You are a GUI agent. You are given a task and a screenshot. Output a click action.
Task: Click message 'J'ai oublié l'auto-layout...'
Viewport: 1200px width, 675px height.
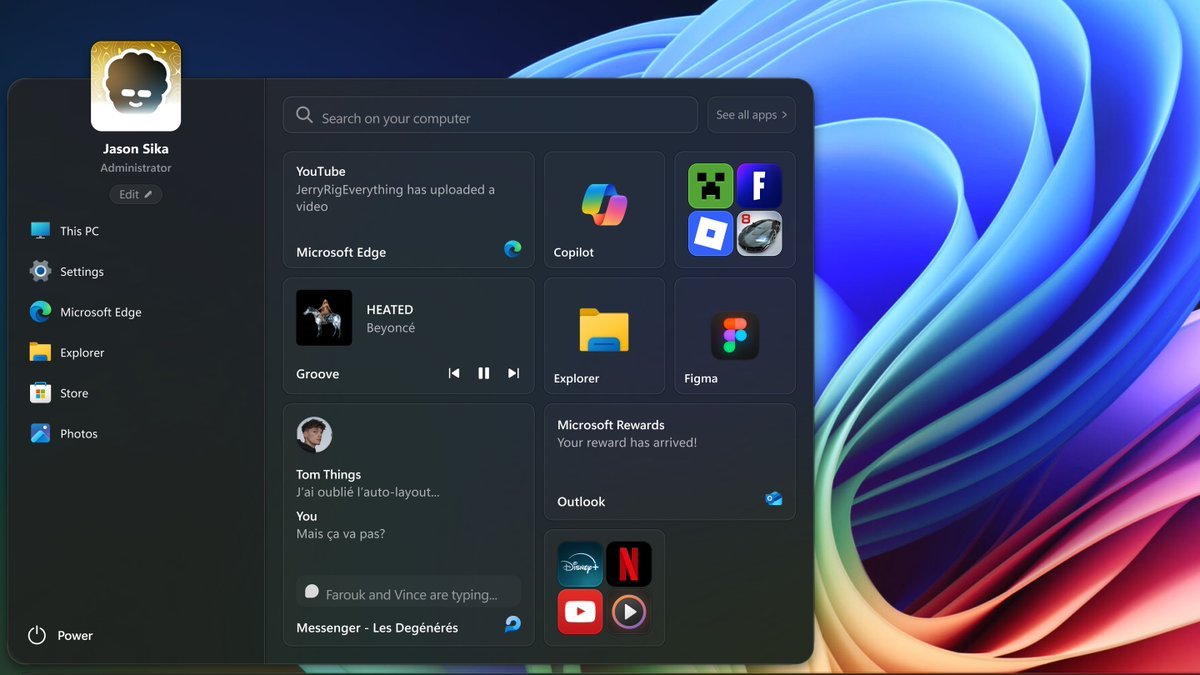(x=368, y=492)
